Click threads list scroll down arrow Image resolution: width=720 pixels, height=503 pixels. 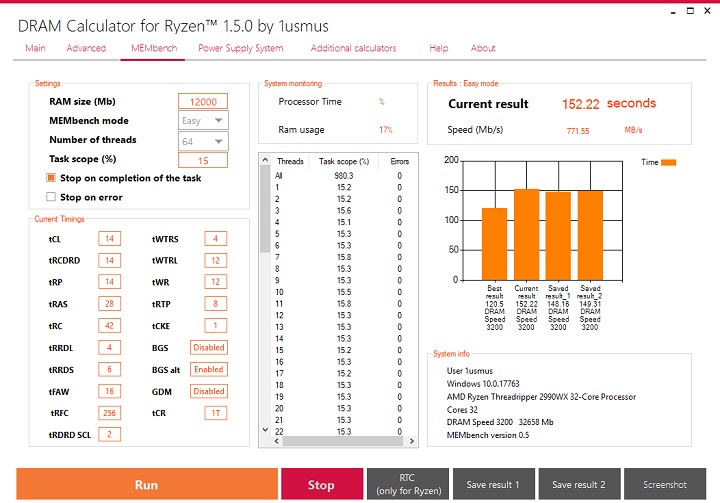[x=265, y=430]
